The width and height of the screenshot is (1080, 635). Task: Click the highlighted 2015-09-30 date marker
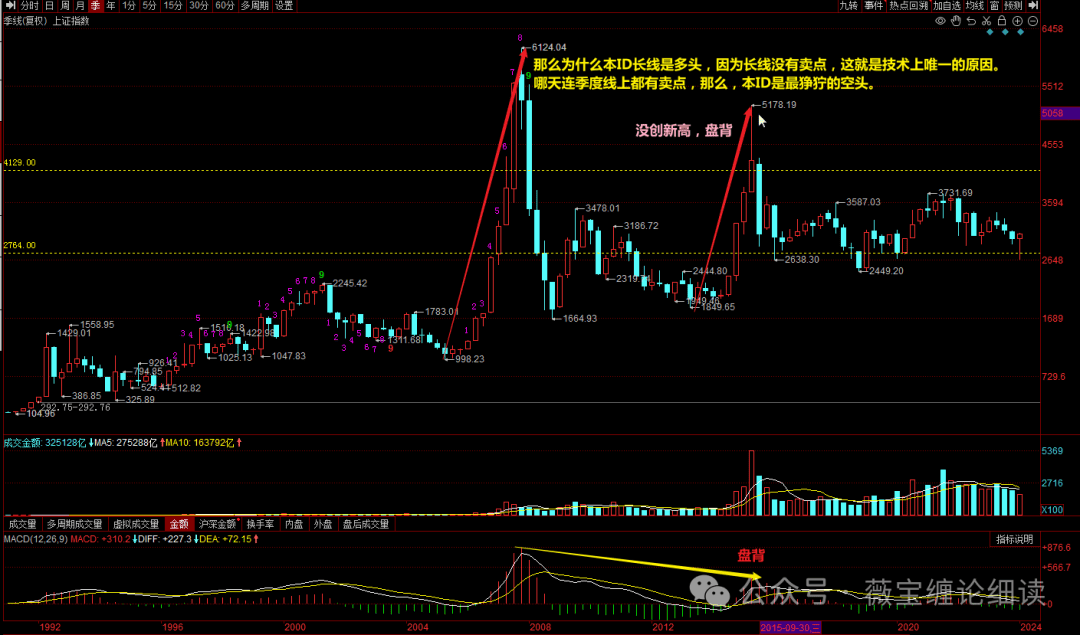coord(790,627)
